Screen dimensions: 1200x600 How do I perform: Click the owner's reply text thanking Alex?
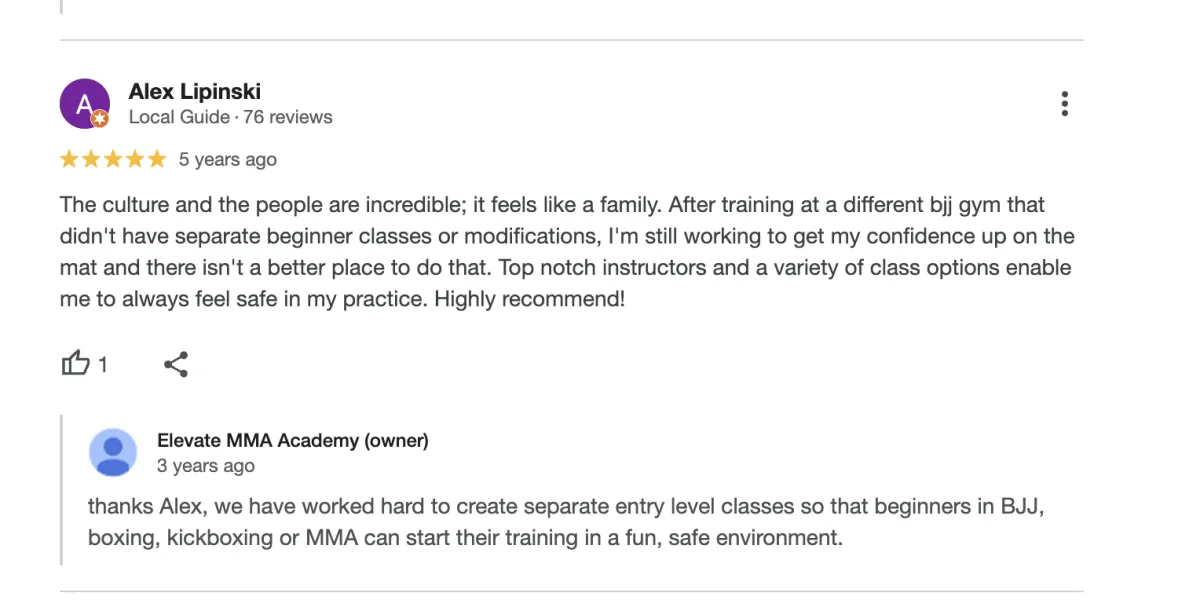click(x=565, y=521)
